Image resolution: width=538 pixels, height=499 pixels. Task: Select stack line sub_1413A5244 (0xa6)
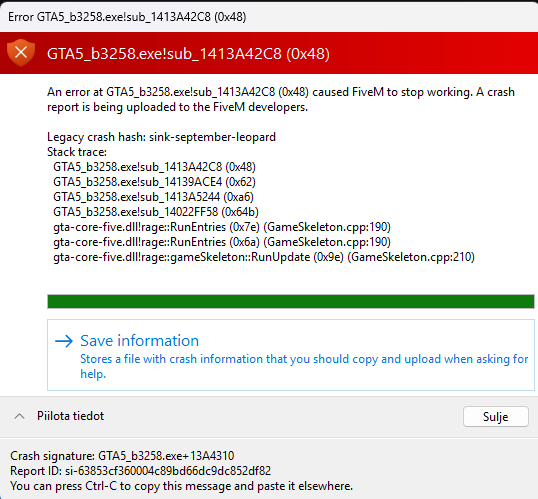(153, 197)
